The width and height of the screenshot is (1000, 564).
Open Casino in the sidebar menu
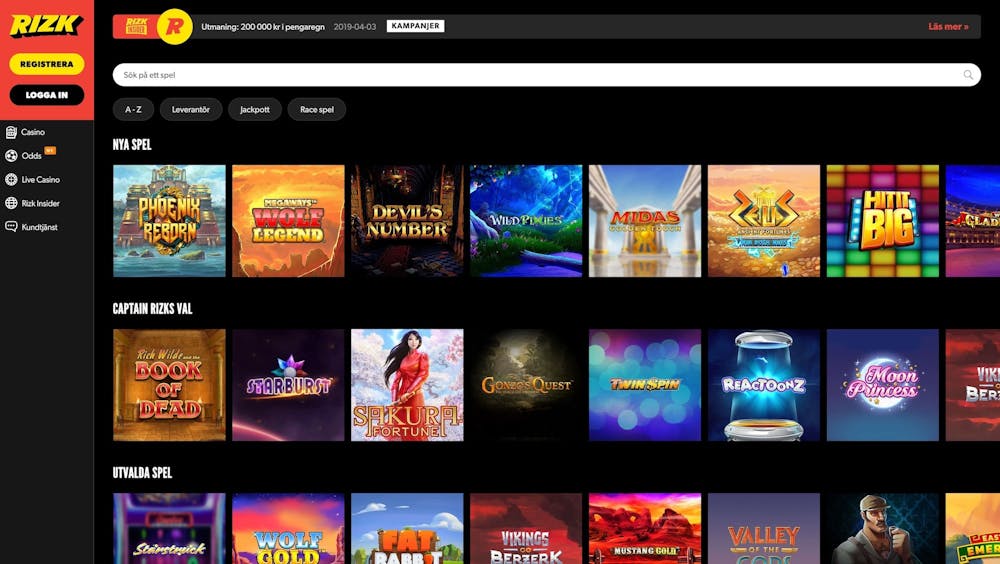point(33,132)
